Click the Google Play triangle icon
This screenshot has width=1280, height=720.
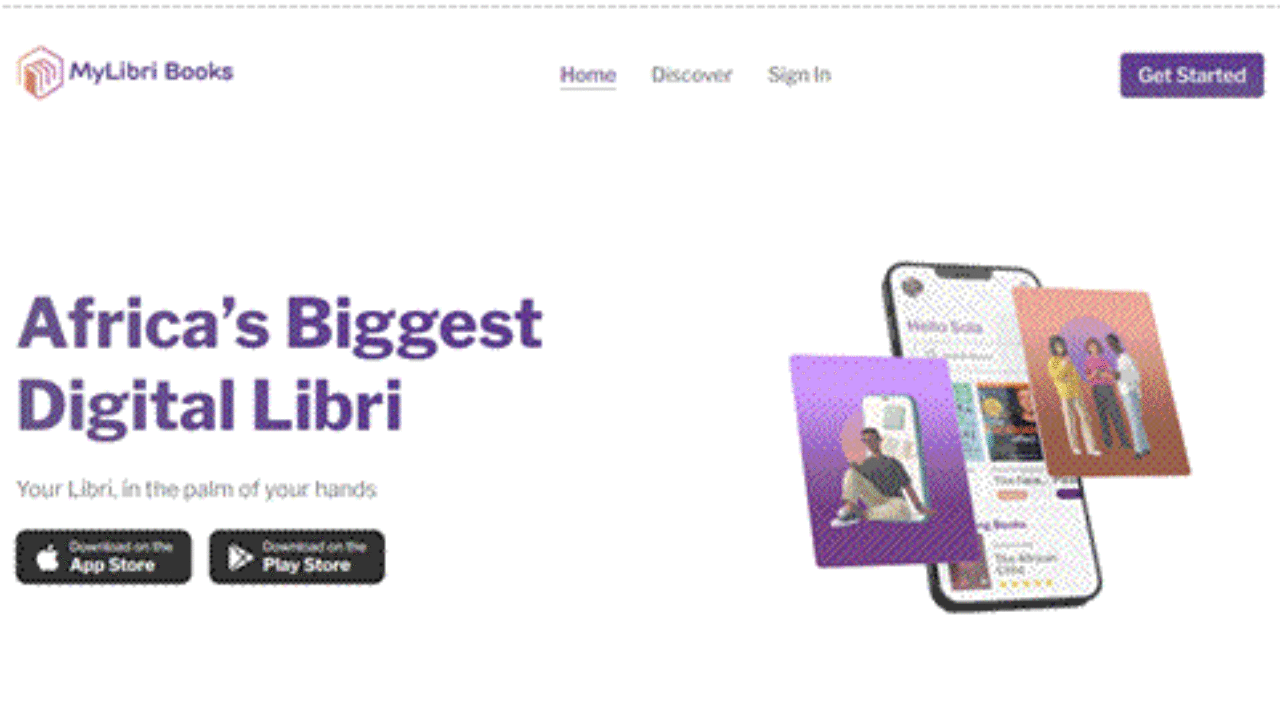240,558
